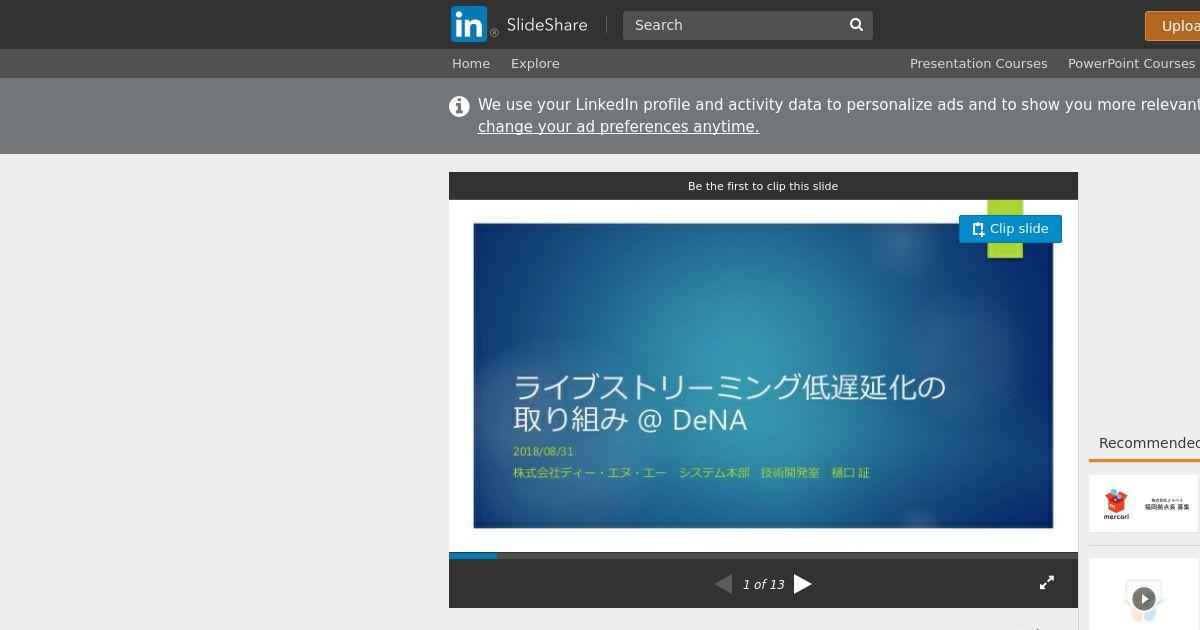Click the 'Recommended' heading

click(x=1149, y=443)
